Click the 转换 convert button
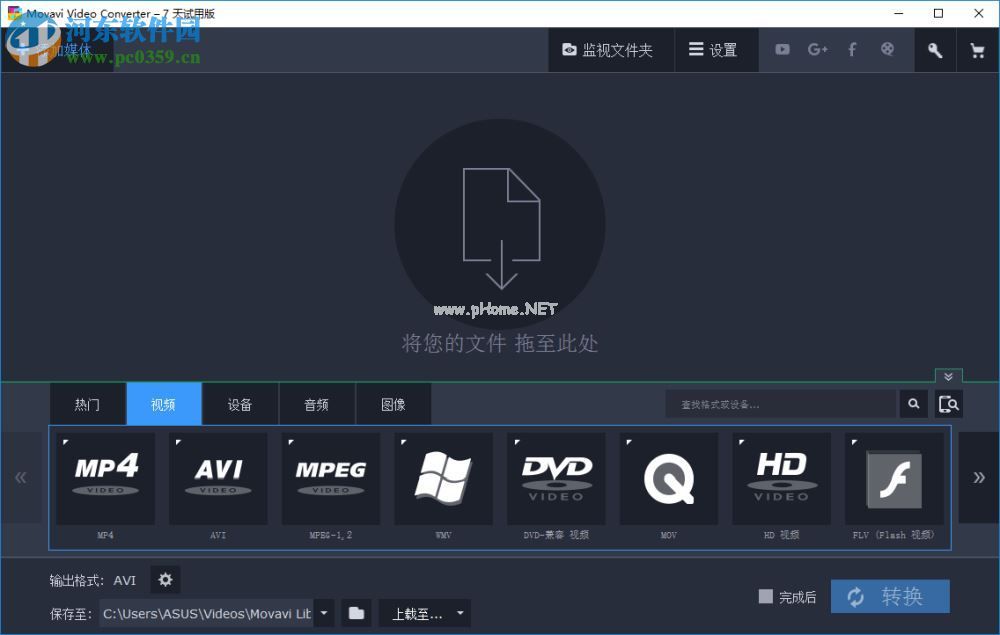Screen dimensions: 1000x635 pos(890,596)
